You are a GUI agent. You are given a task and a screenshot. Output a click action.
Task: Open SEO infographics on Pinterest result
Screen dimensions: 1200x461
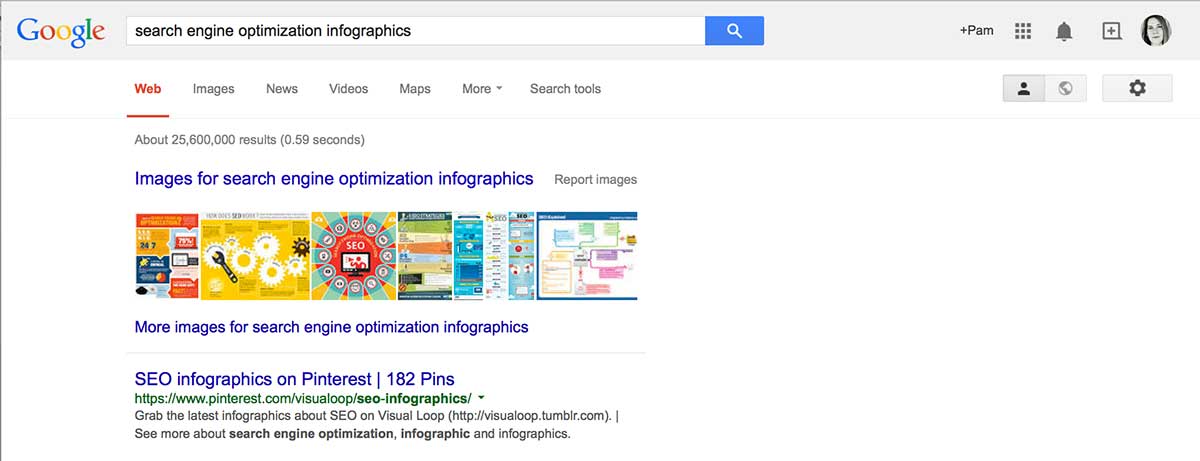pyautogui.click(x=294, y=379)
